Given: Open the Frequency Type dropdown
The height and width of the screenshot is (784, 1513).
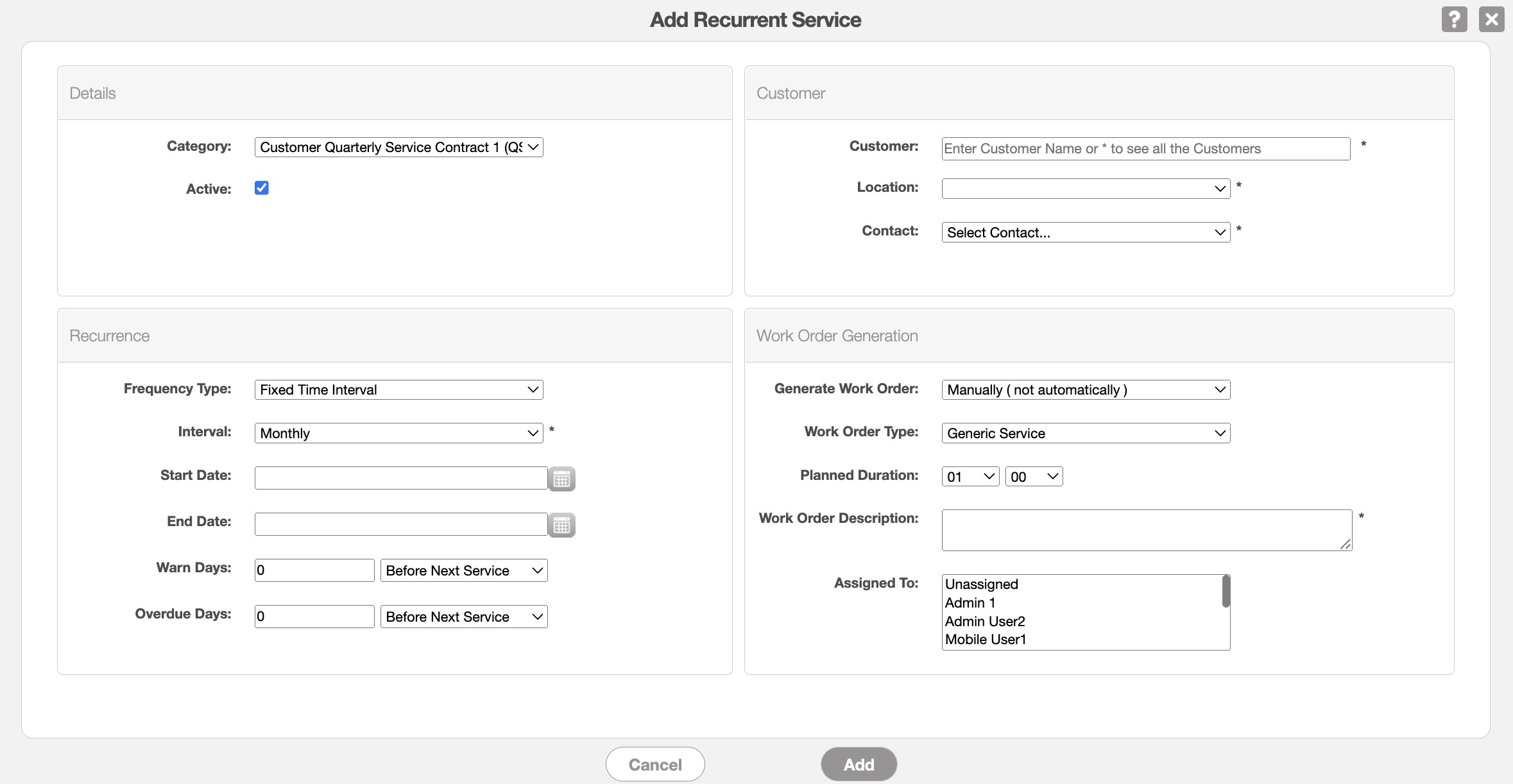Looking at the screenshot, I should point(398,390).
